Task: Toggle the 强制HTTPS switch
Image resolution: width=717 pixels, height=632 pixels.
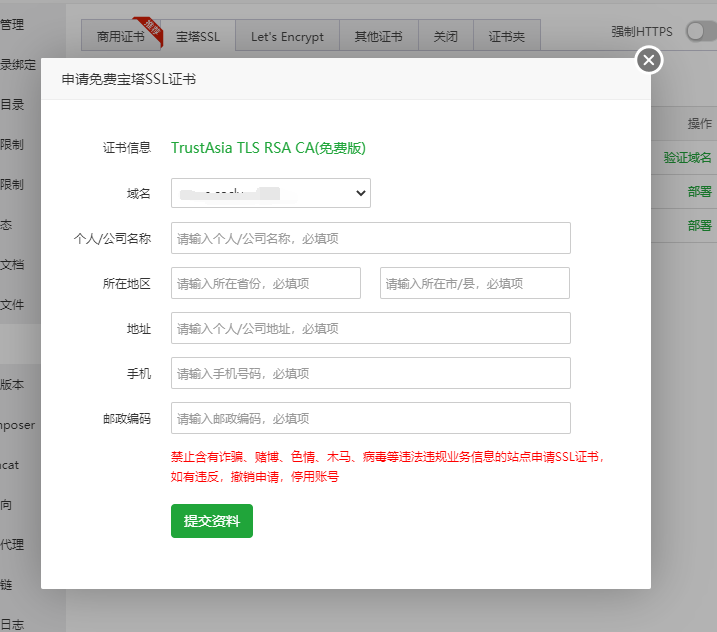Action: click(701, 32)
